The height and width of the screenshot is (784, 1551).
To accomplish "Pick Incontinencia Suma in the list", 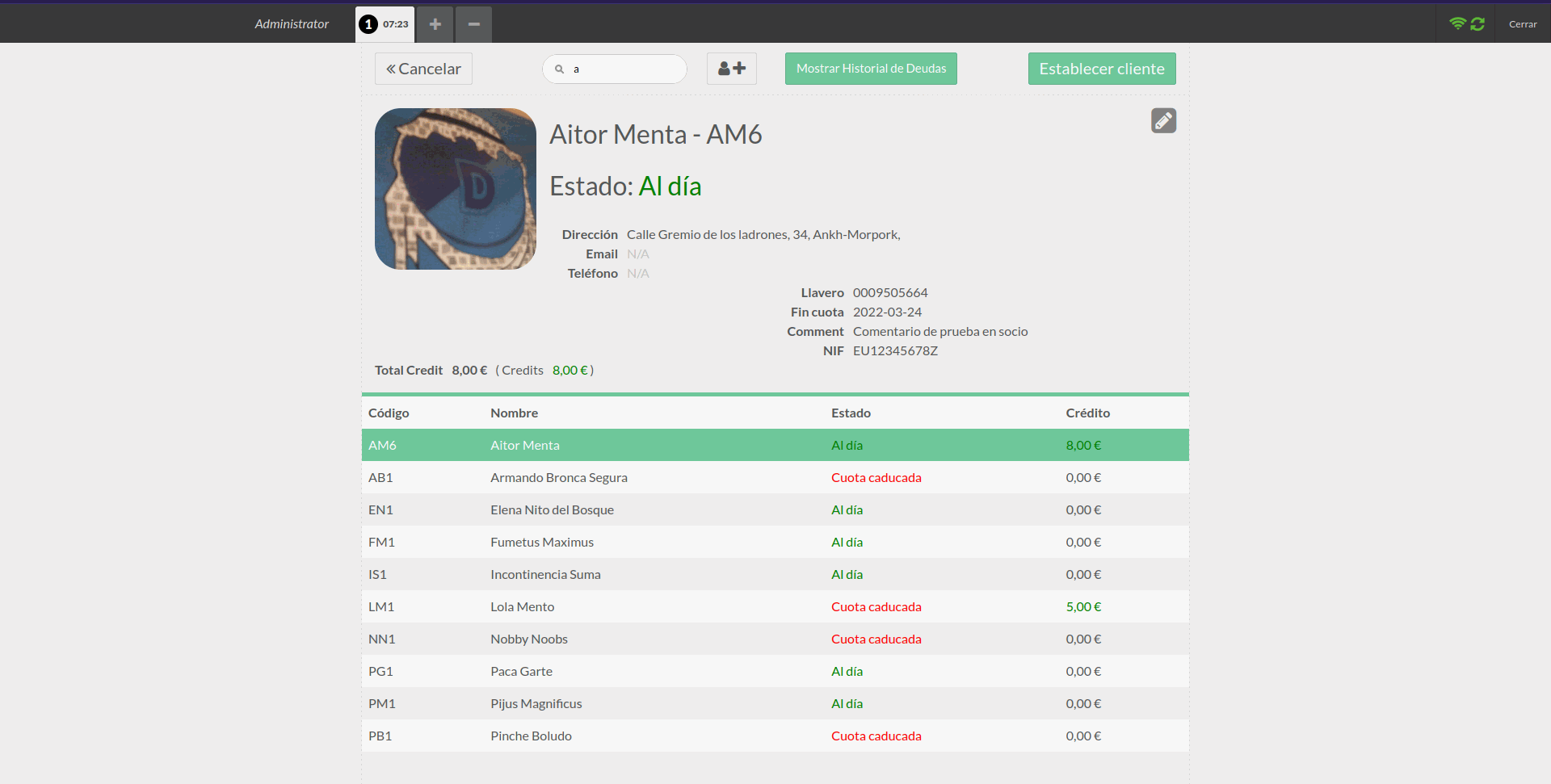I will point(775,574).
